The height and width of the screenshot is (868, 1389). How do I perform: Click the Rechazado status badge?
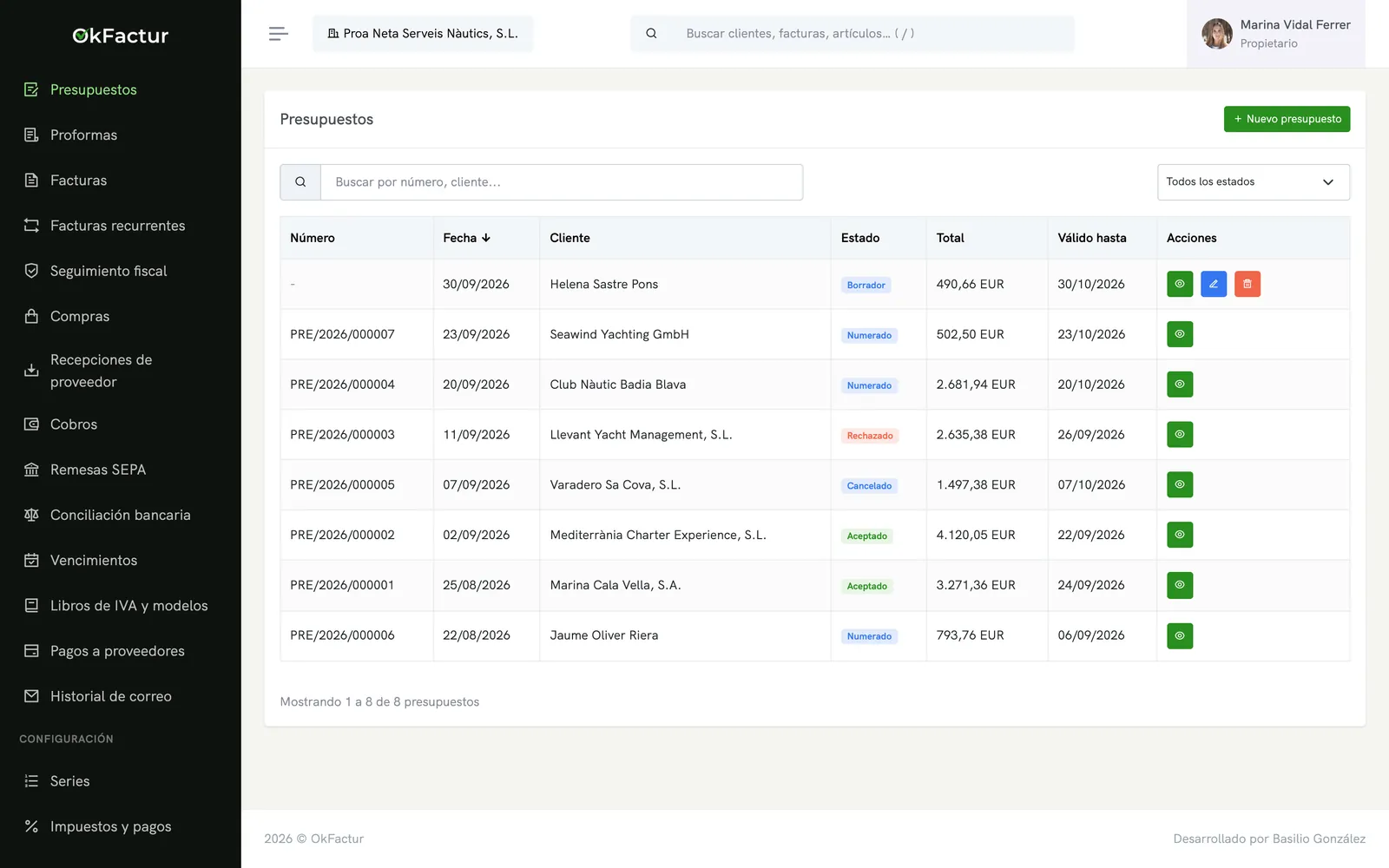[x=870, y=436]
